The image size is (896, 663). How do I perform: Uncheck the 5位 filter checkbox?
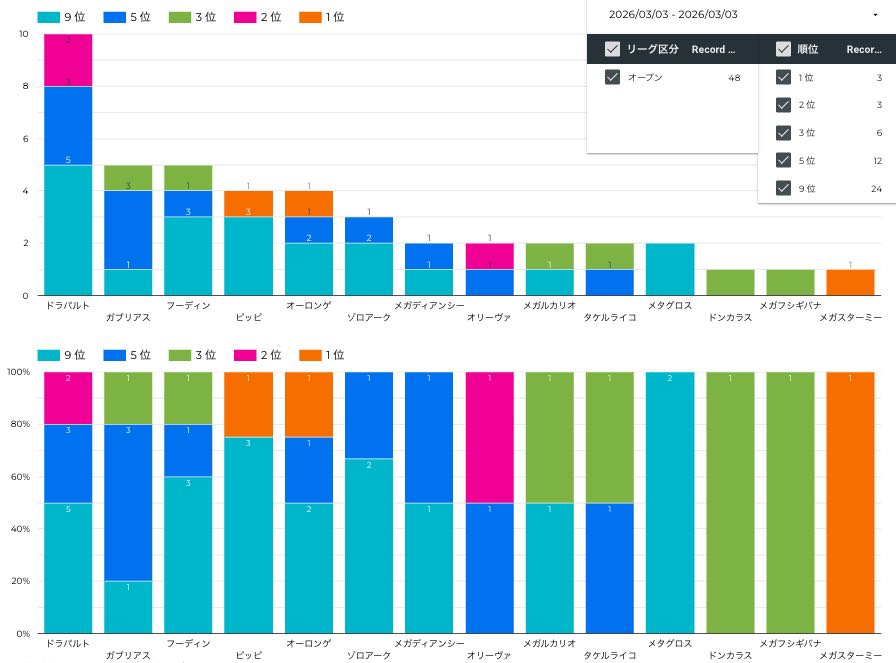(784, 160)
